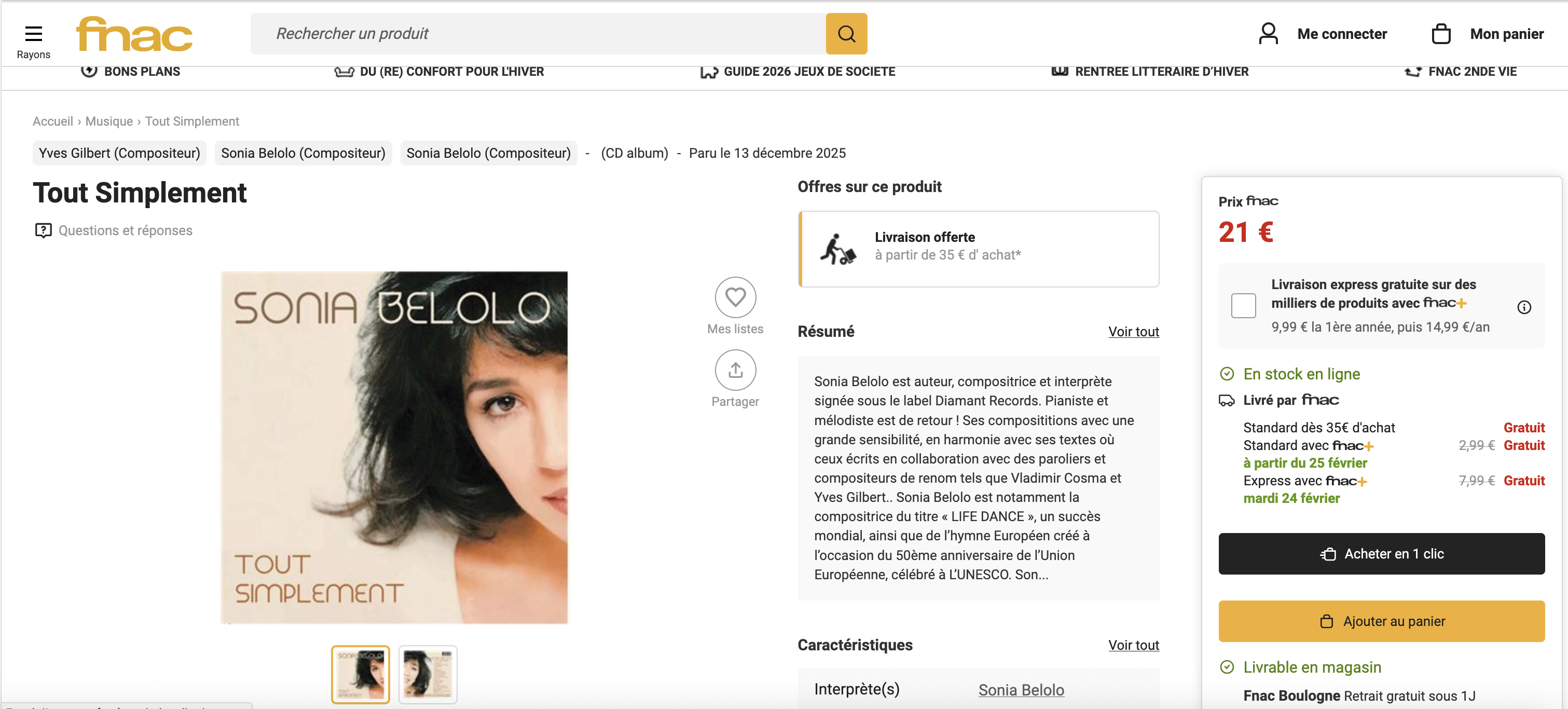The image size is (1568, 709).
Task: Tick the Fnac+ express delivery checkbox
Action: click(x=1243, y=306)
